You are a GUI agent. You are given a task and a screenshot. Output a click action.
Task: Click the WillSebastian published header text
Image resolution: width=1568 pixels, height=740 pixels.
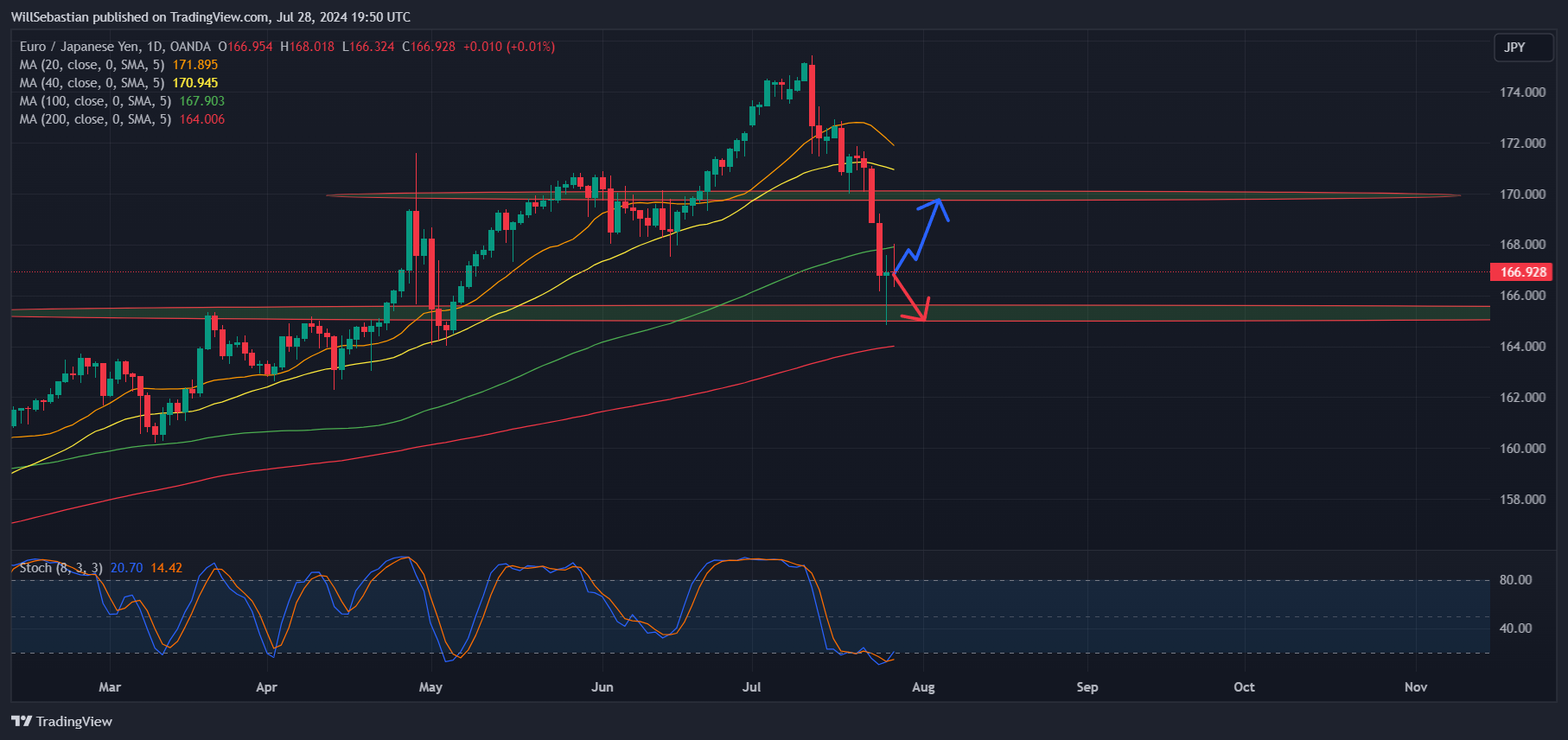211,17
